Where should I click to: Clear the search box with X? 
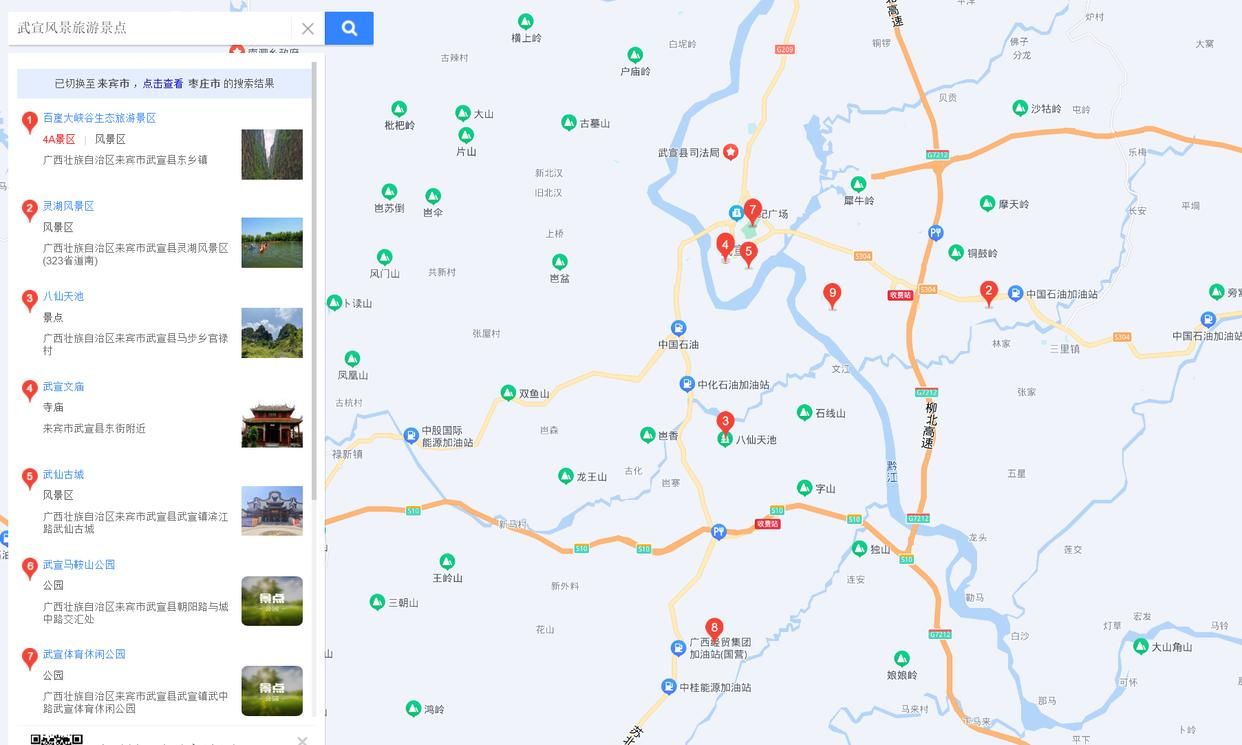pos(308,28)
